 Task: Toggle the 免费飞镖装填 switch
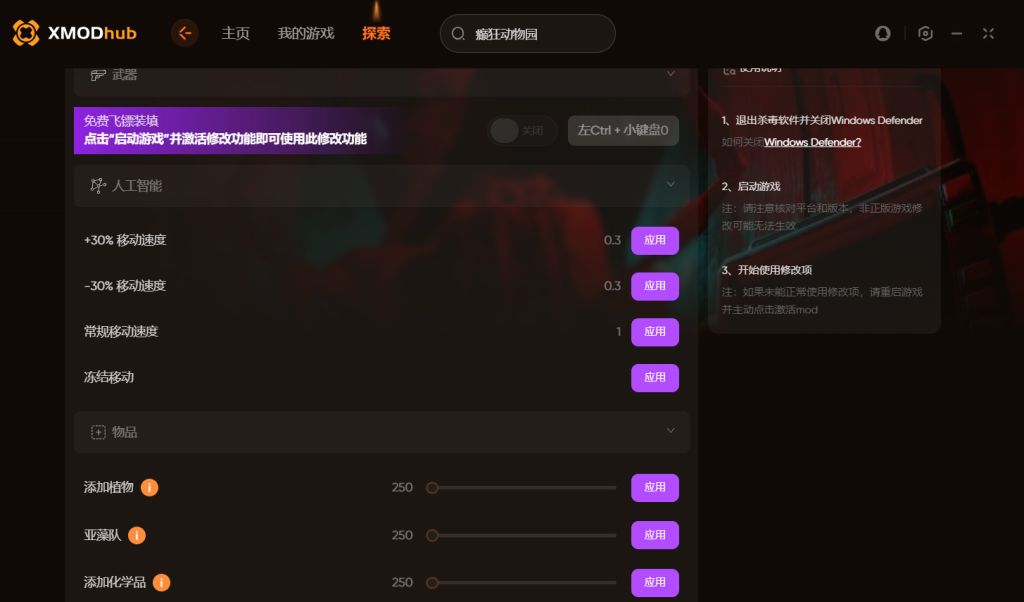522,131
